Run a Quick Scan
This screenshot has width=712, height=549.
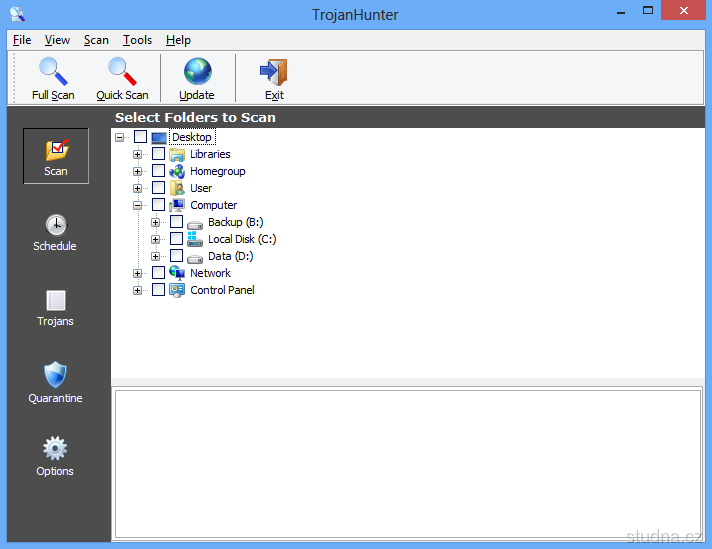coord(122,78)
